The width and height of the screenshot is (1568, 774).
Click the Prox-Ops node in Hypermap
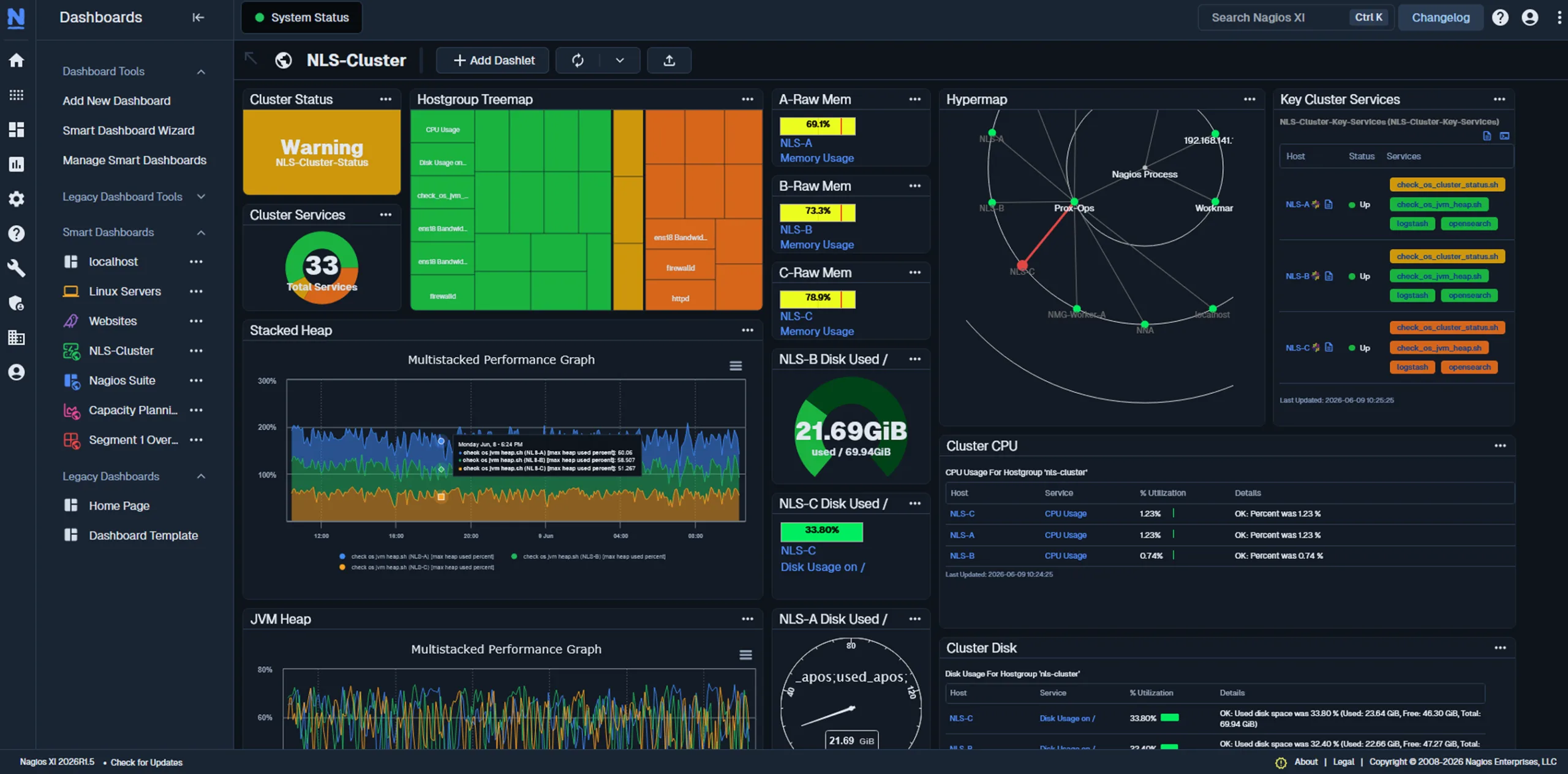[x=1074, y=202]
